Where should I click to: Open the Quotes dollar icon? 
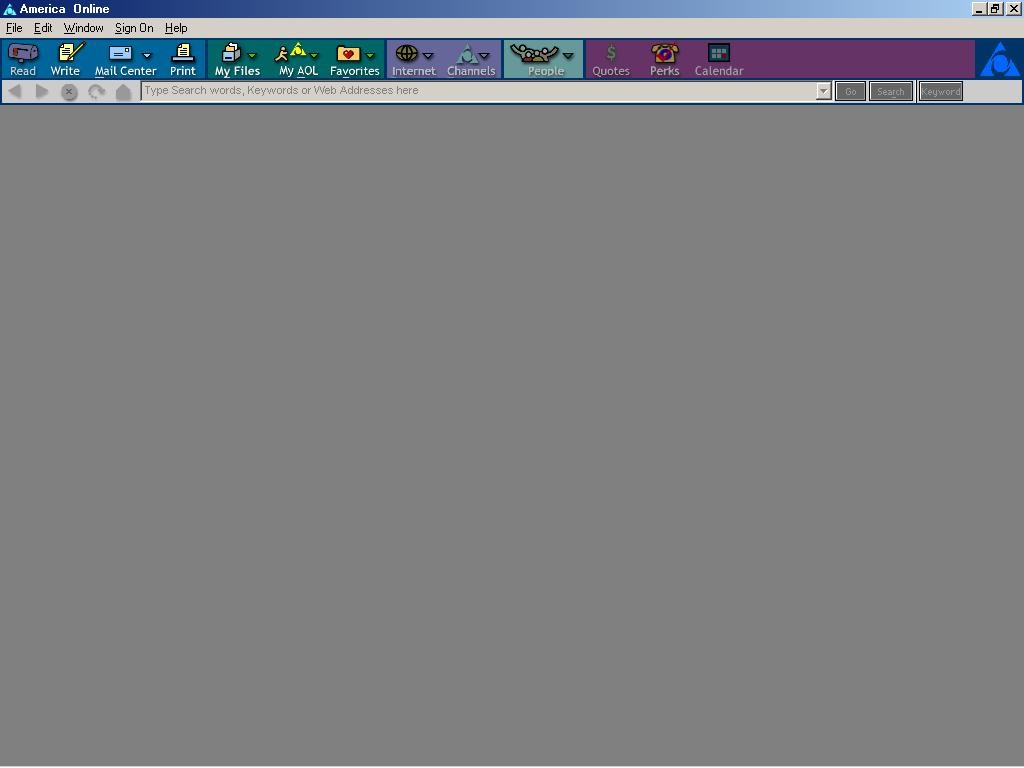tap(610, 58)
